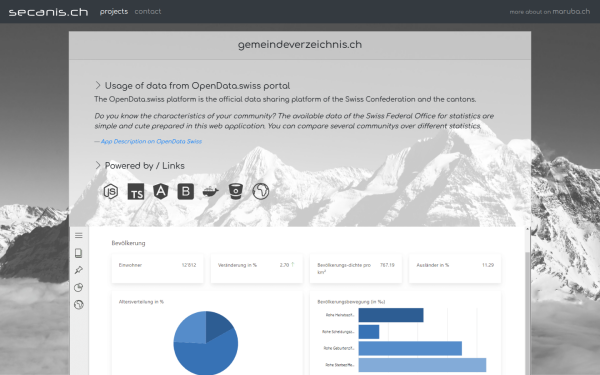Click the book icon in app sidebar

pyautogui.click(x=78, y=253)
